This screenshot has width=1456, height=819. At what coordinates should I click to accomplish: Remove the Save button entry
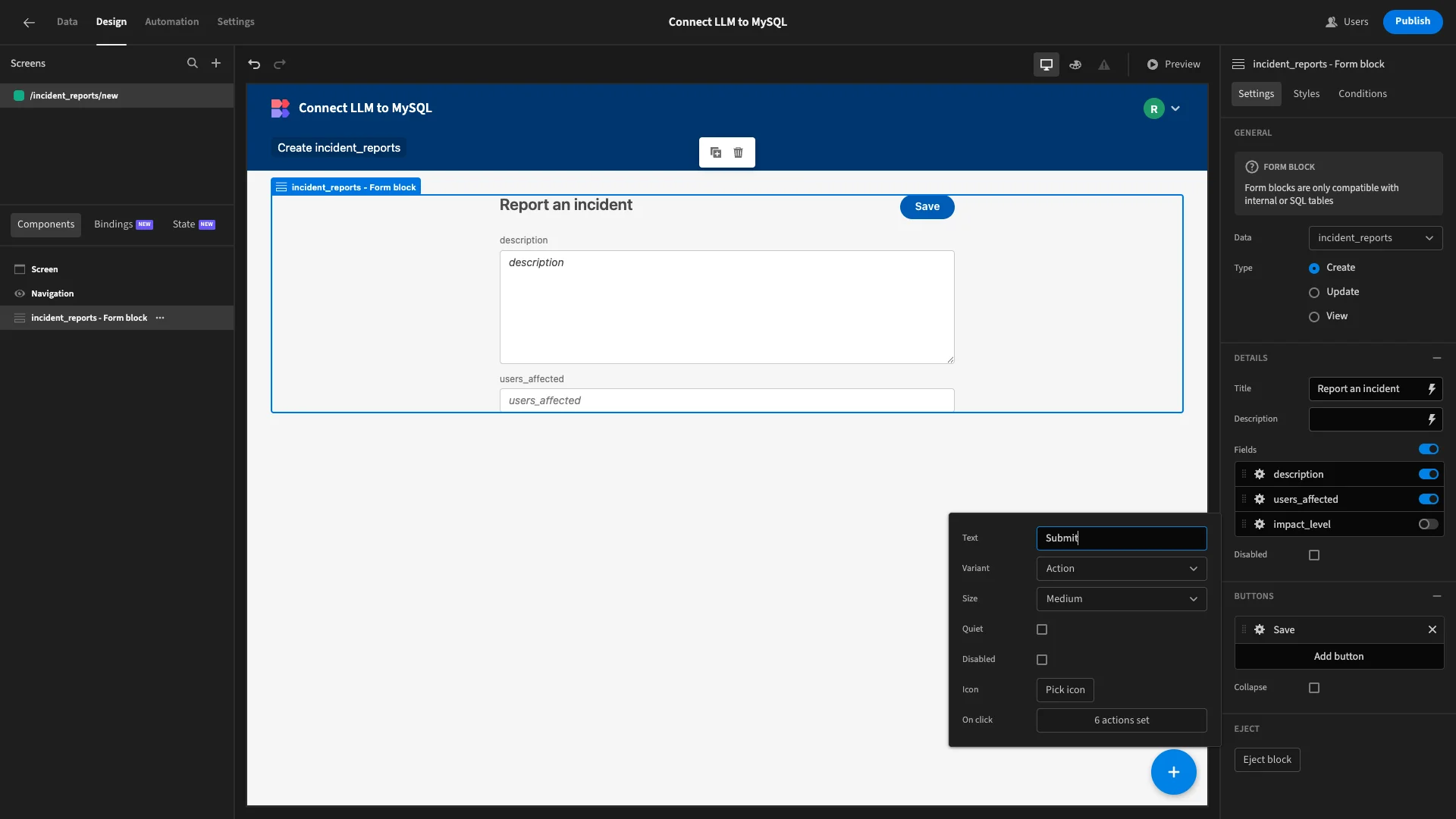point(1432,629)
